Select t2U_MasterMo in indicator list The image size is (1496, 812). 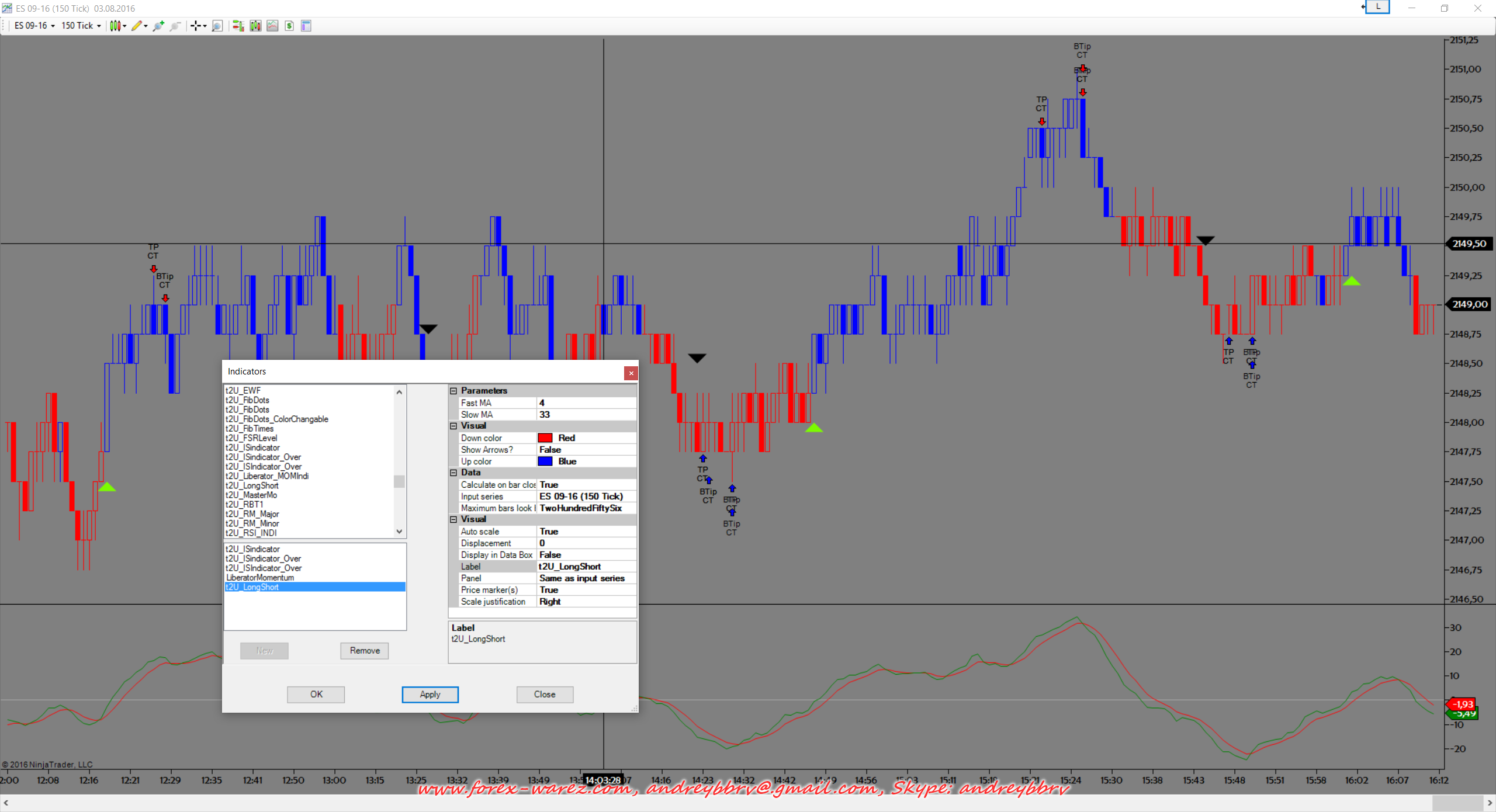point(251,495)
